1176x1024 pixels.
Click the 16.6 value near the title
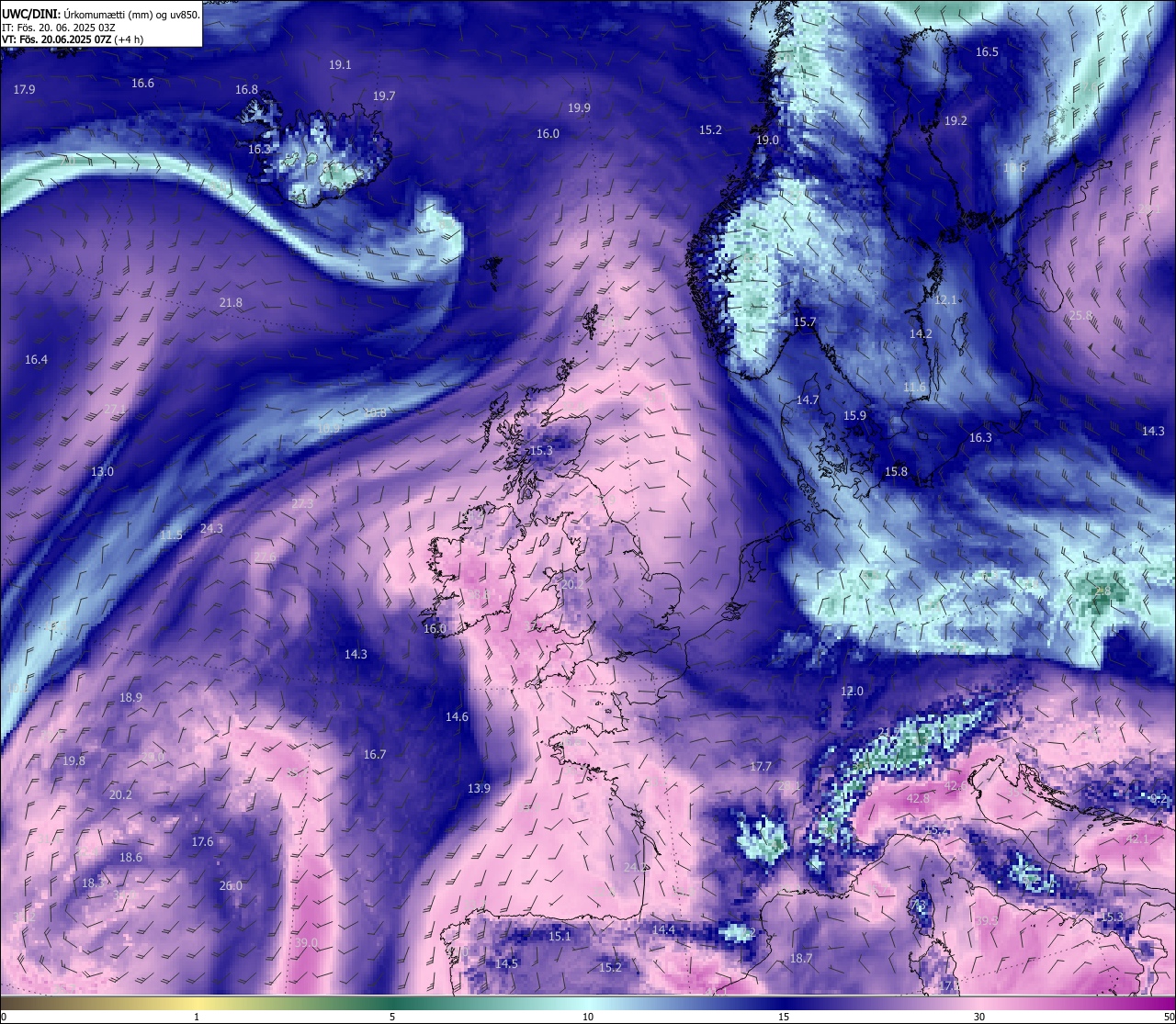[x=142, y=83]
